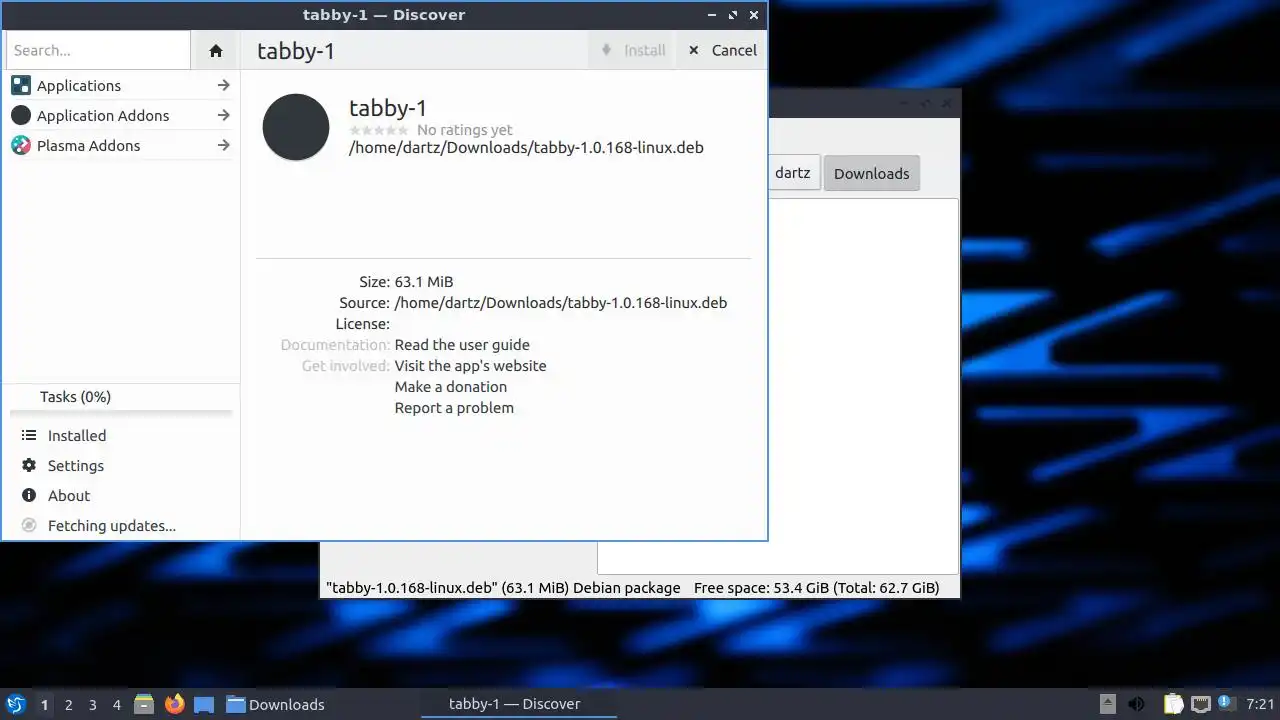Open the About page label in sidebar
The height and width of the screenshot is (720, 1280).
(x=69, y=495)
